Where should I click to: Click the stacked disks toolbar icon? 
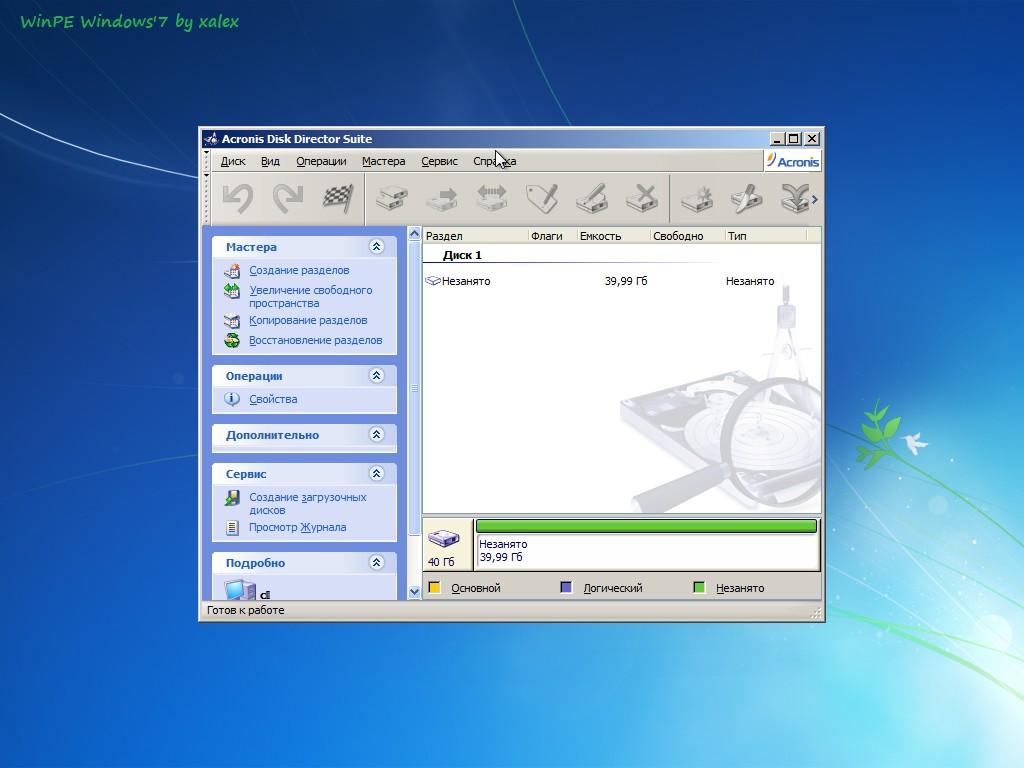coord(392,198)
